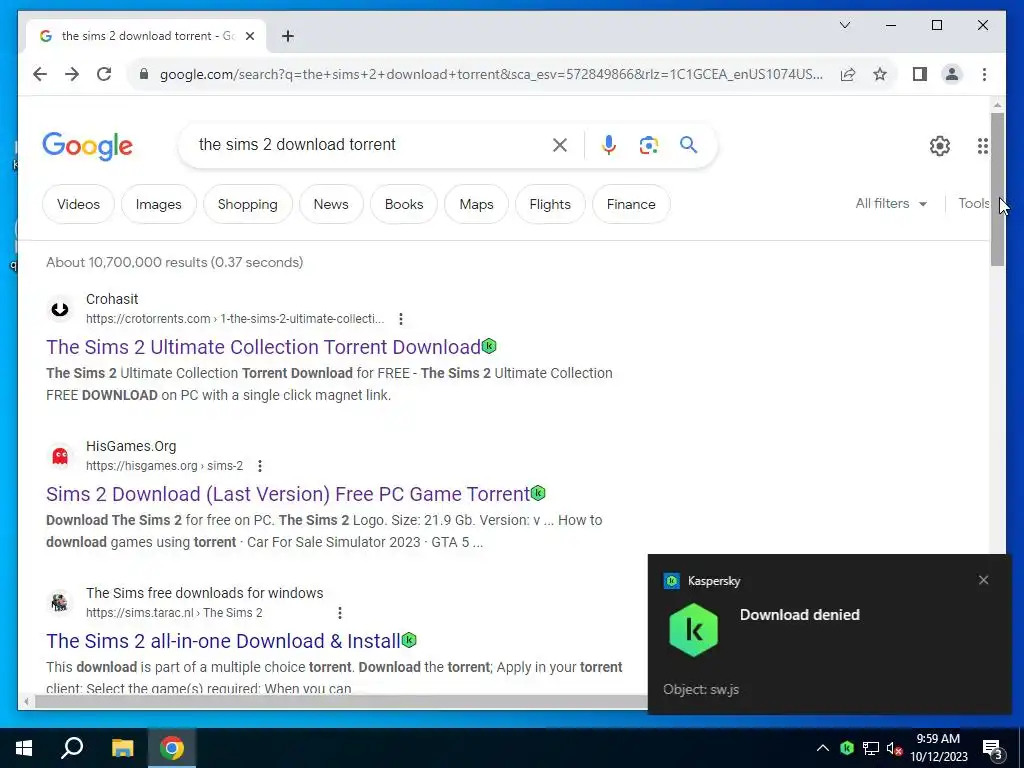1024x768 pixels.
Task: Open Windows taskbar search
Action: coord(72,748)
